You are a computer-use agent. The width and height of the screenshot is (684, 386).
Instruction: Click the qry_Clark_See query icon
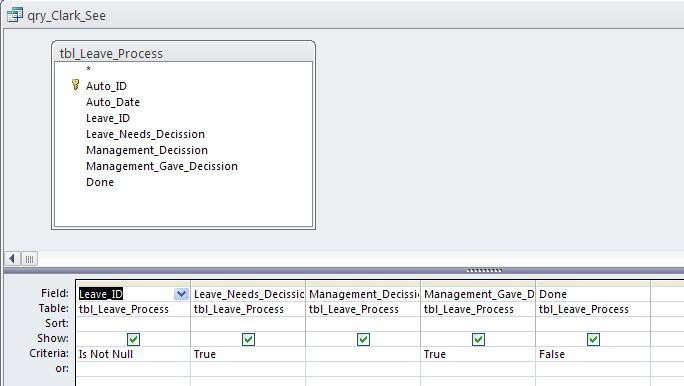14,15
